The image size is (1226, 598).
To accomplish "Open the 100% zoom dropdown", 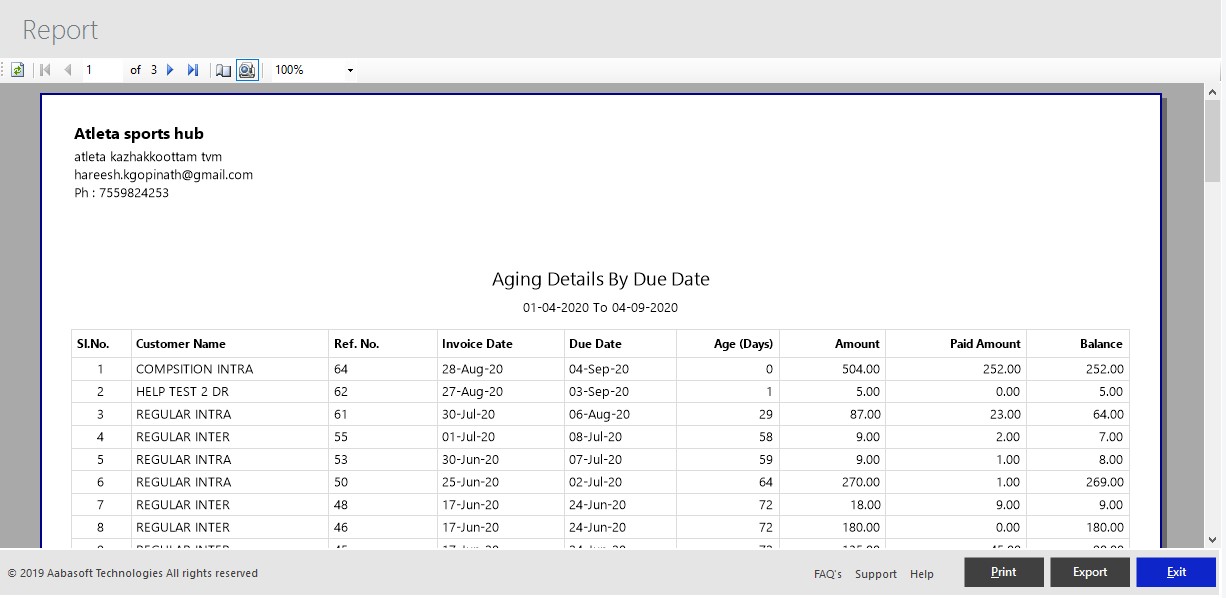I will (x=350, y=70).
